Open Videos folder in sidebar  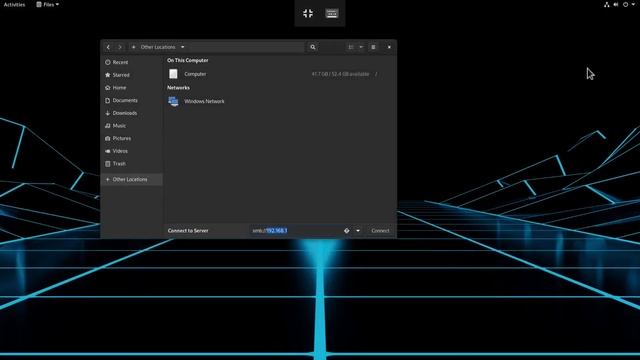[131, 151]
